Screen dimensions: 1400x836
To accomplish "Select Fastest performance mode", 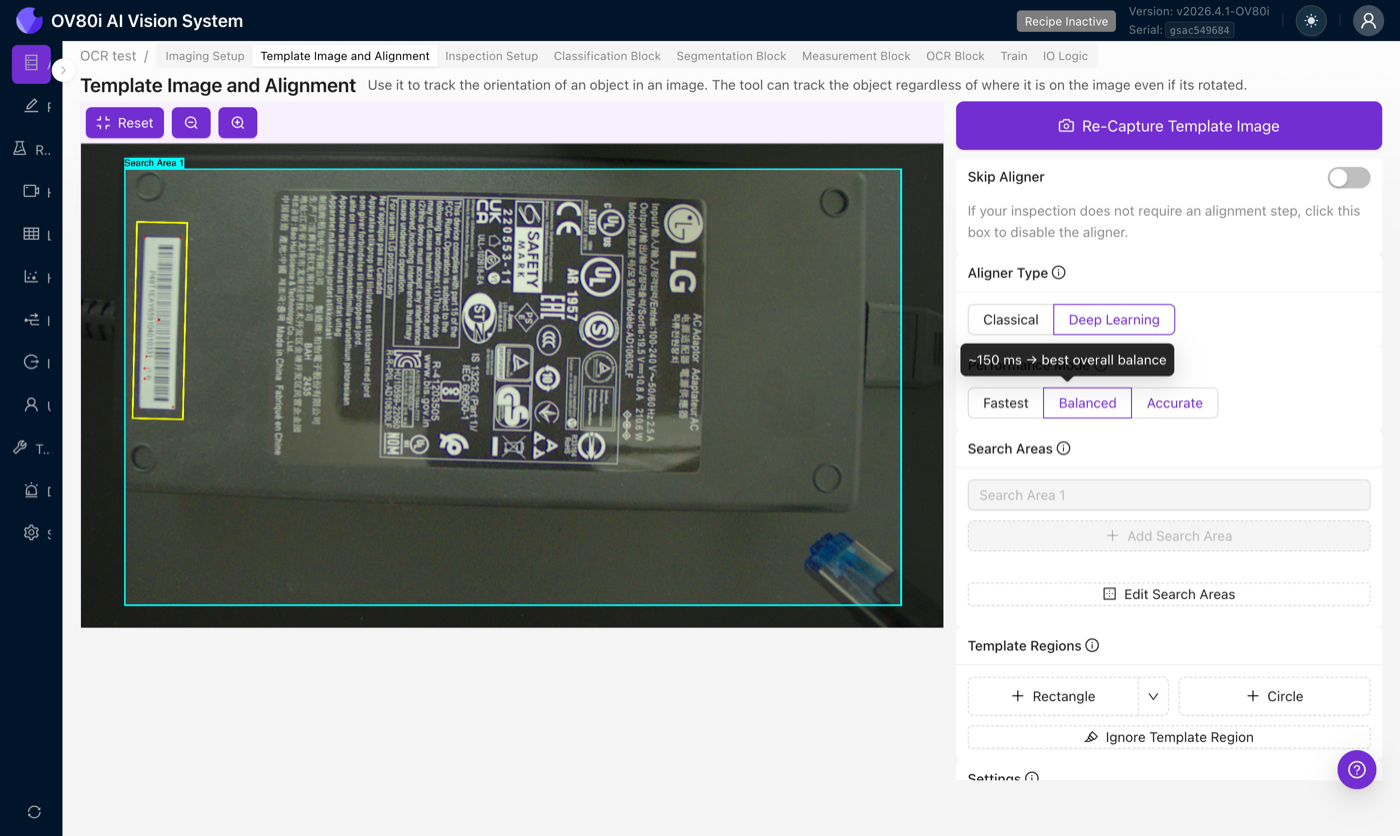I will click(1005, 403).
